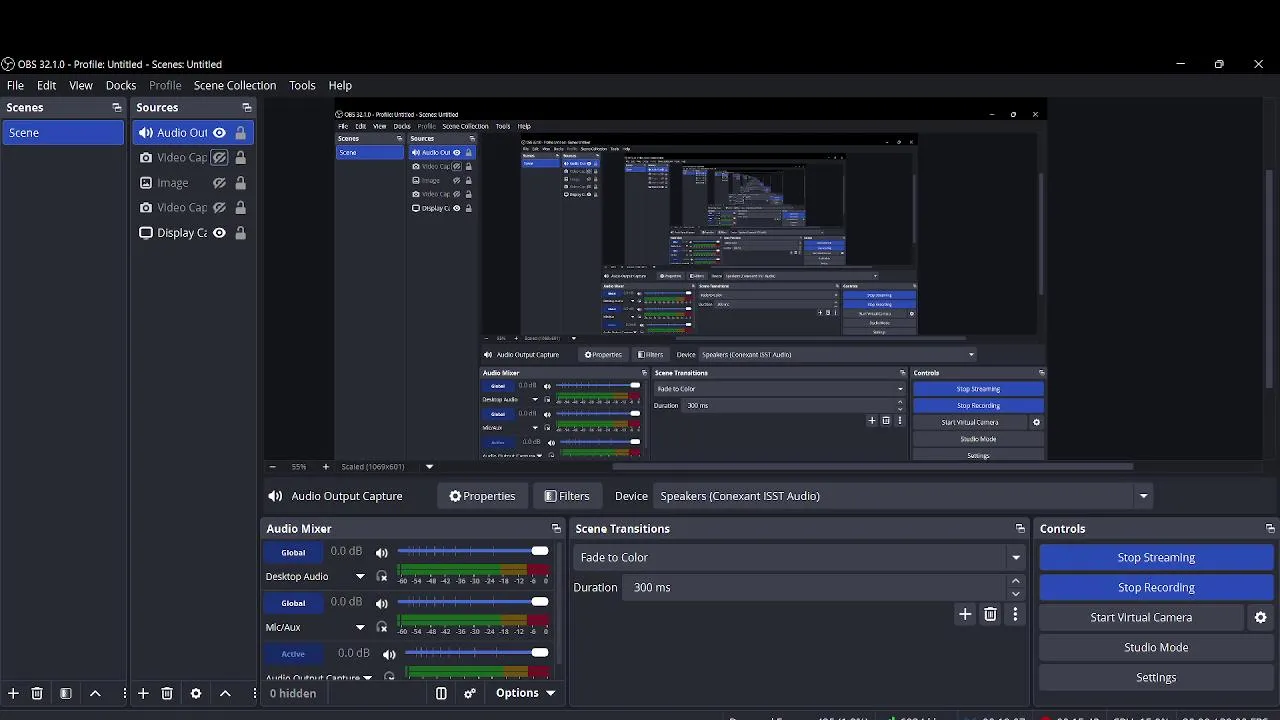
Task: Float the Audio Mixer dock
Action: [x=556, y=528]
